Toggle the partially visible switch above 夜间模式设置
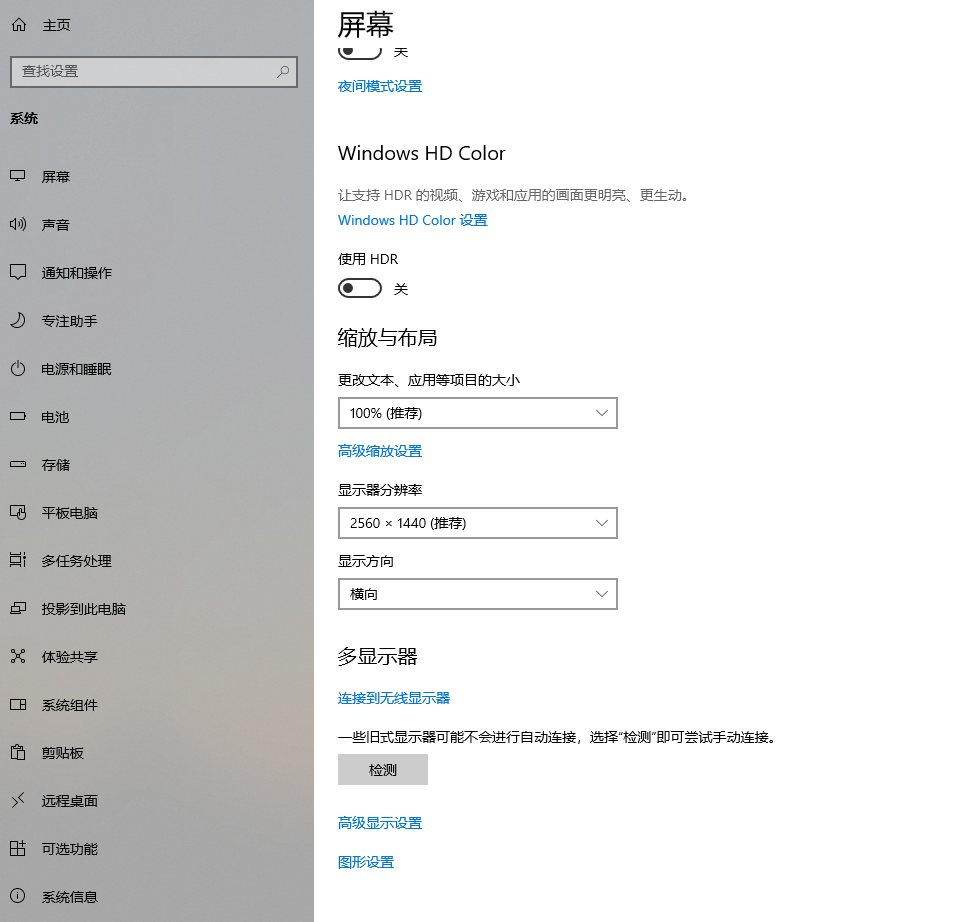The width and height of the screenshot is (953, 922). (x=360, y=52)
